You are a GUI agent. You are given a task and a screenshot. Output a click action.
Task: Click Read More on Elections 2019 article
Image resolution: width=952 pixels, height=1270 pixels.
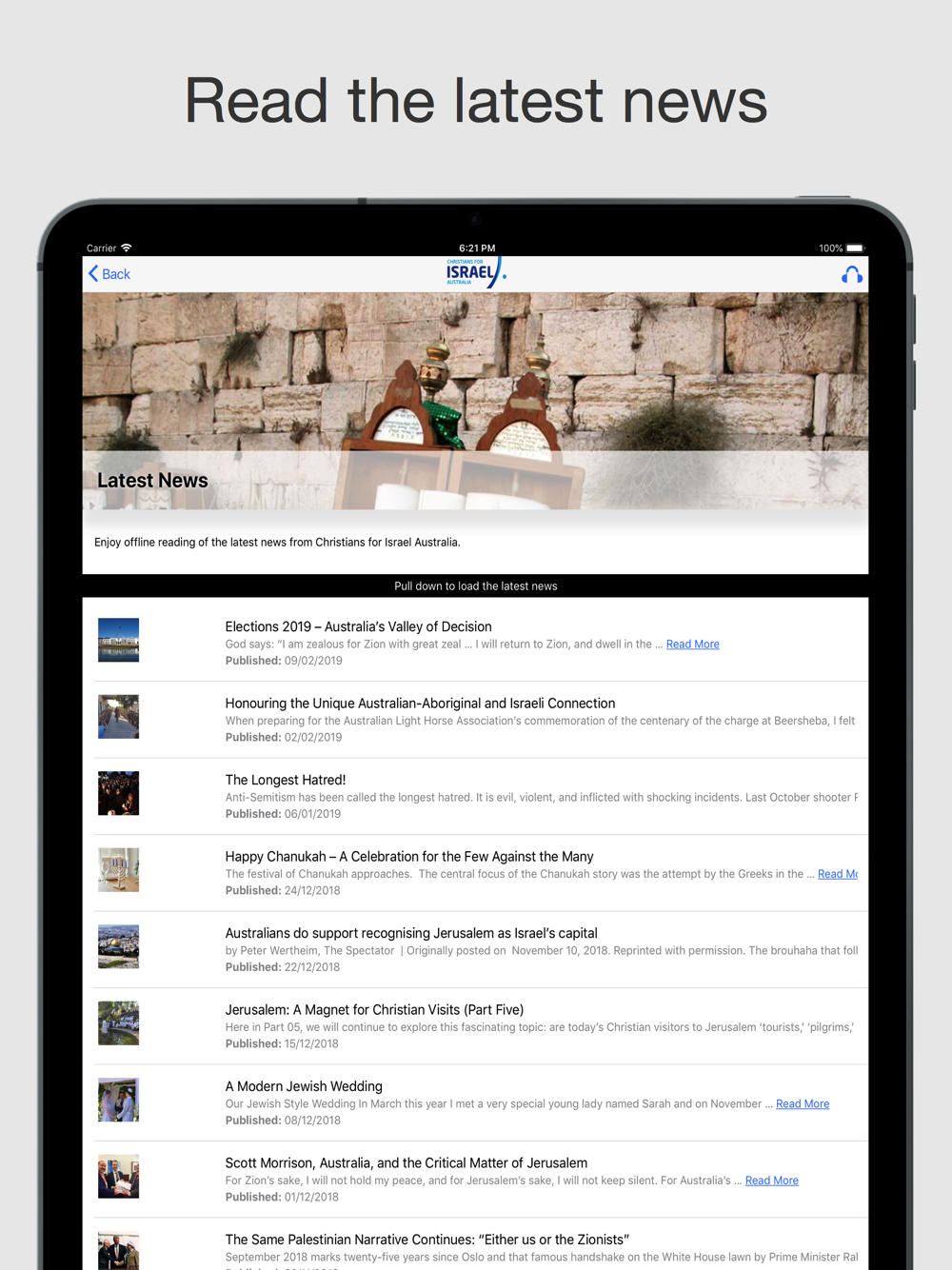[x=692, y=645]
